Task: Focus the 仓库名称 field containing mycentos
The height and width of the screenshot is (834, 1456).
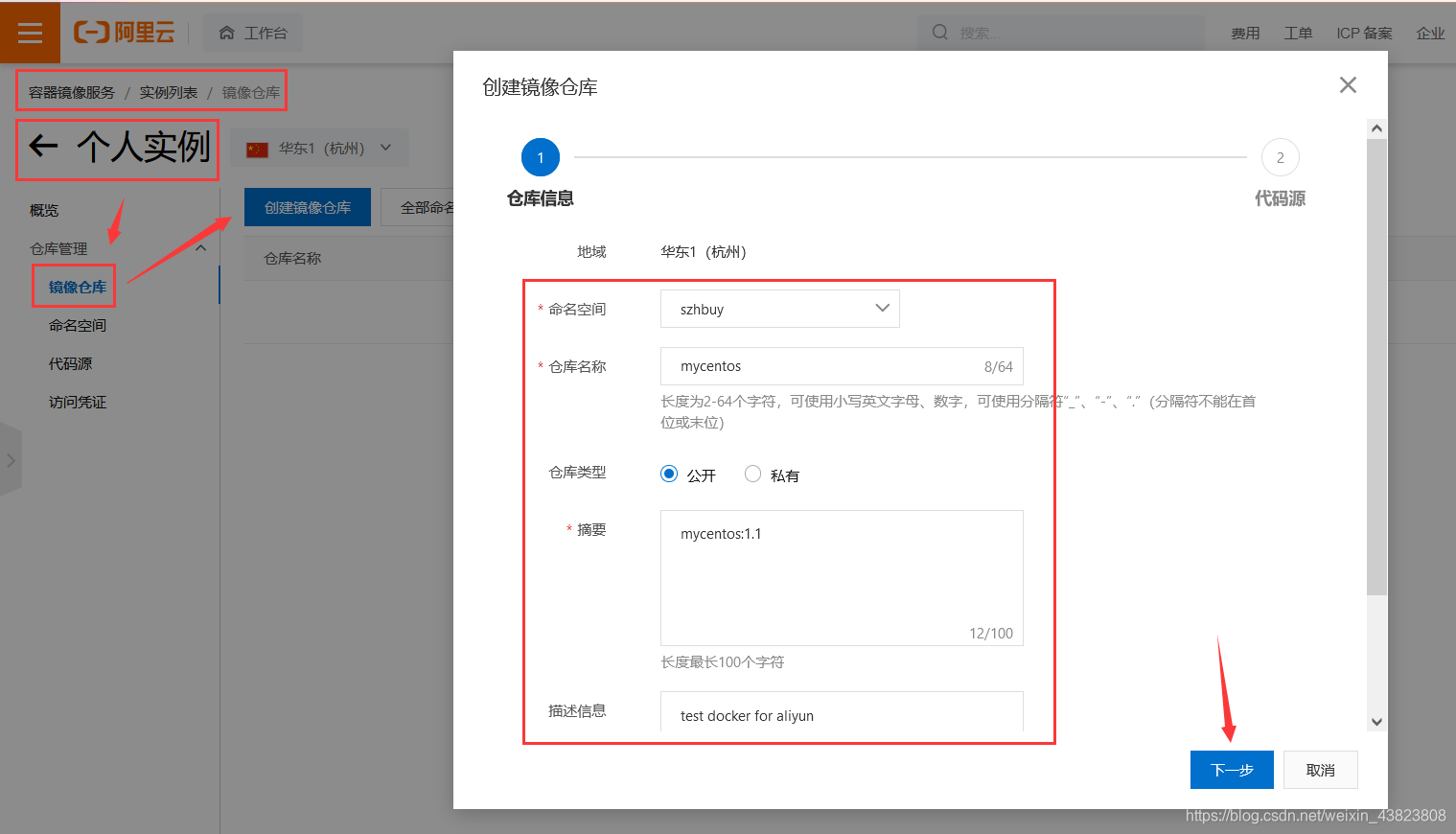Action: [842, 366]
